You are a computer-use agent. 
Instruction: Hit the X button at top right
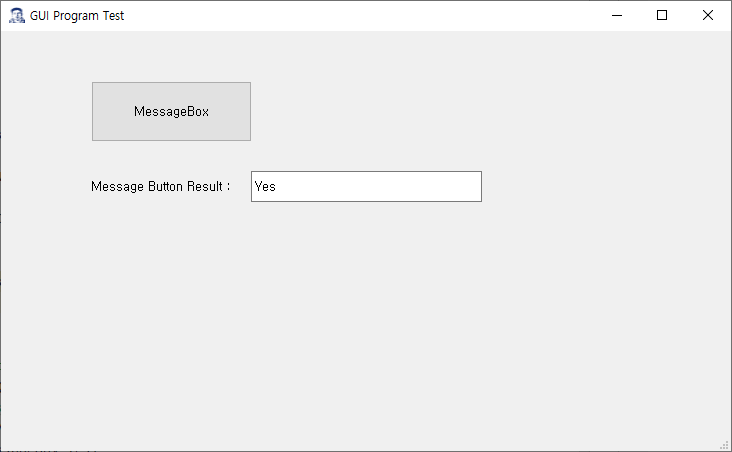point(708,15)
